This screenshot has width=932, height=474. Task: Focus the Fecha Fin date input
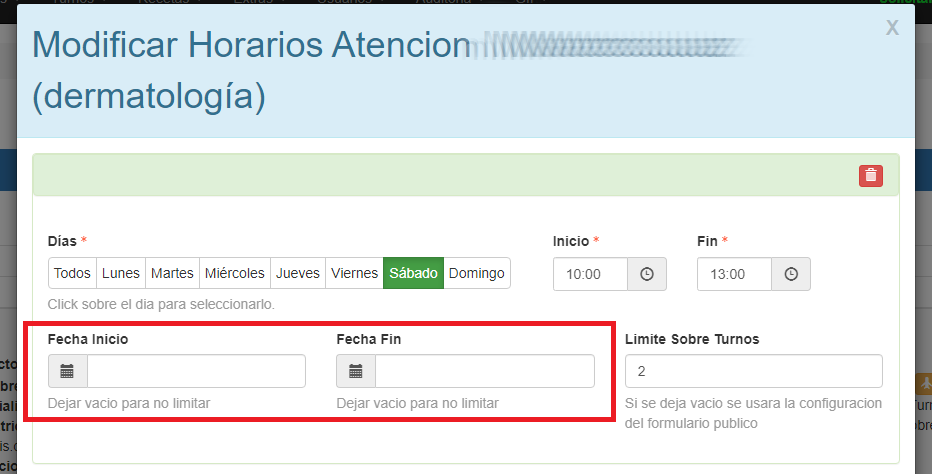tap(484, 371)
